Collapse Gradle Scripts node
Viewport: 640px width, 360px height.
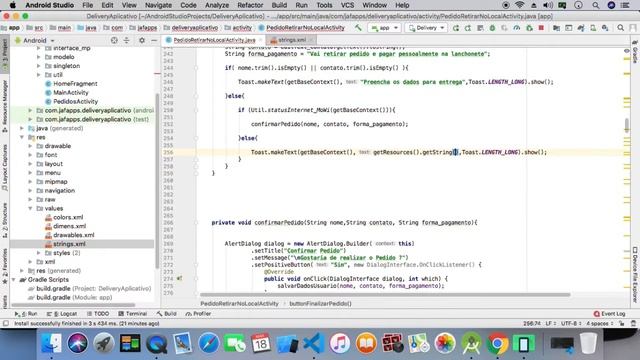pos(14,280)
